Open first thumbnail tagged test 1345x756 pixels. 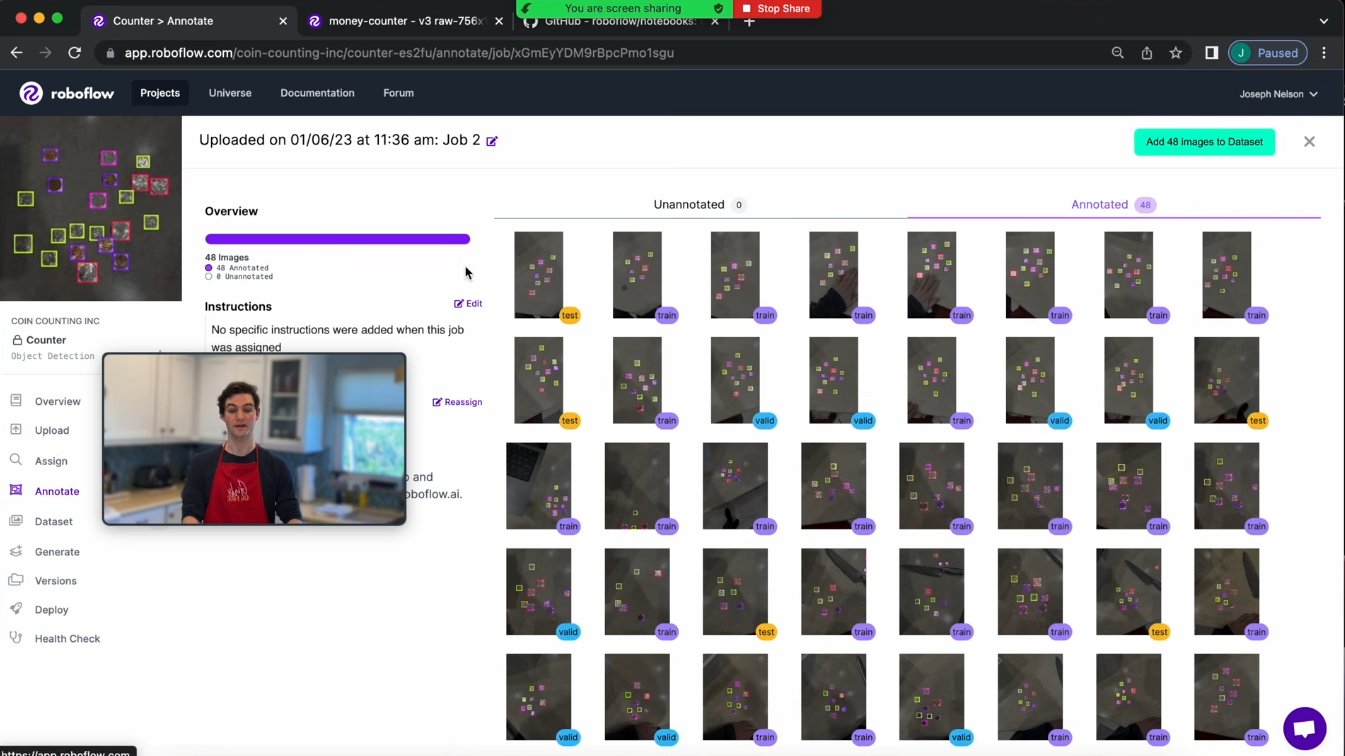click(x=539, y=275)
